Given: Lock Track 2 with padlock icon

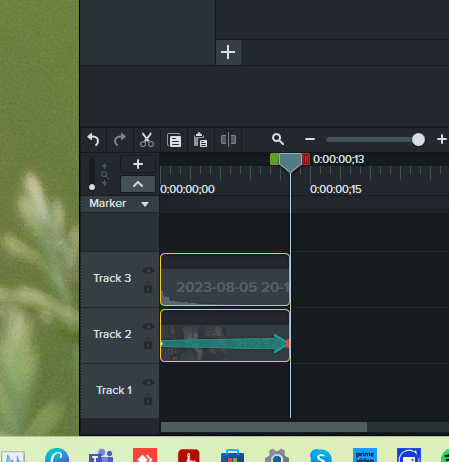Looking at the screenshot, I should [148, 343].
